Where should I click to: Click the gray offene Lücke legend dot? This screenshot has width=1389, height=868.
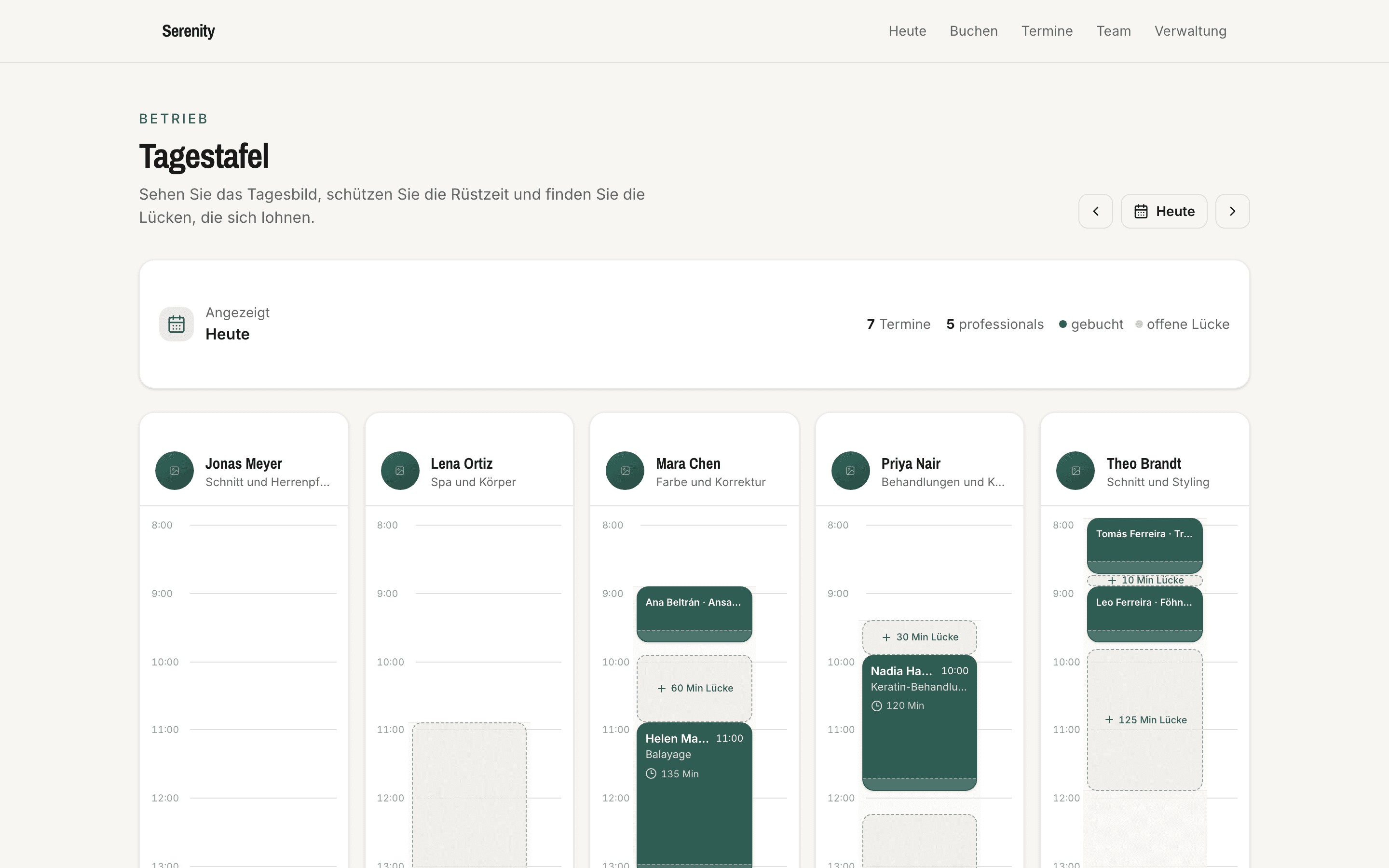[1139, 325]
